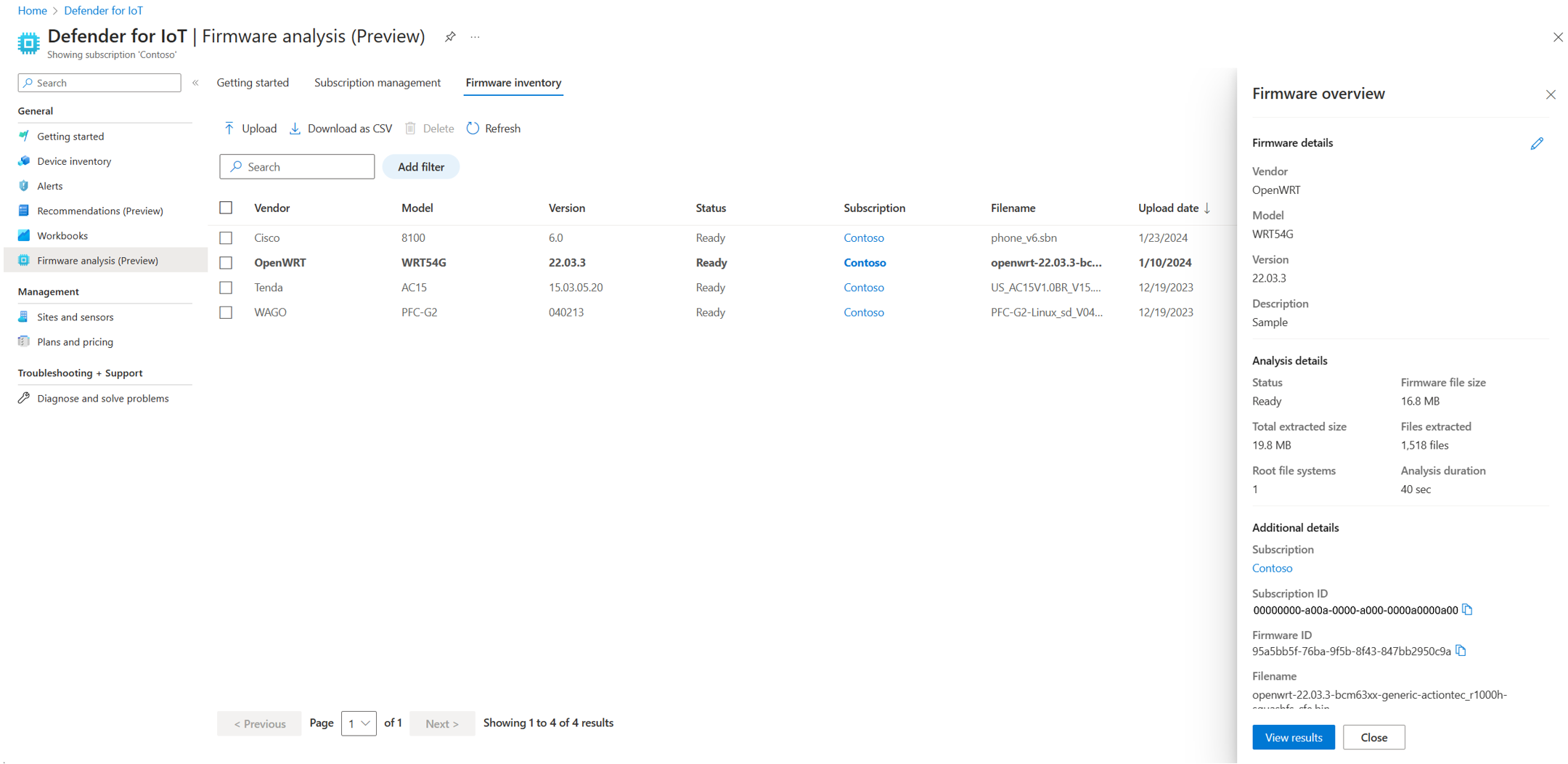This screenshot has width=1568, height=764.
Task: Edit firmware details with pencil icon
Action: [x=1537, y=143]
